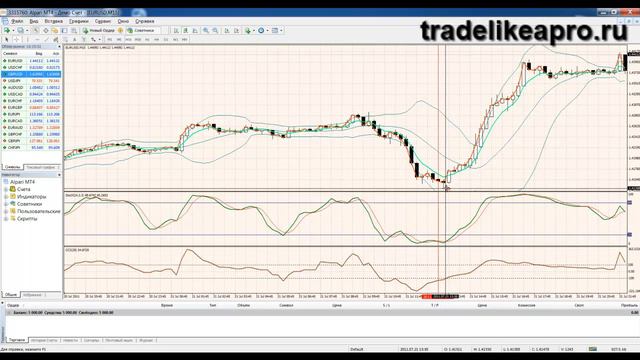This screenshot has height=360, width=640.
Task: Open the dropdown arrow beside Periods
Action: (267, 30)
